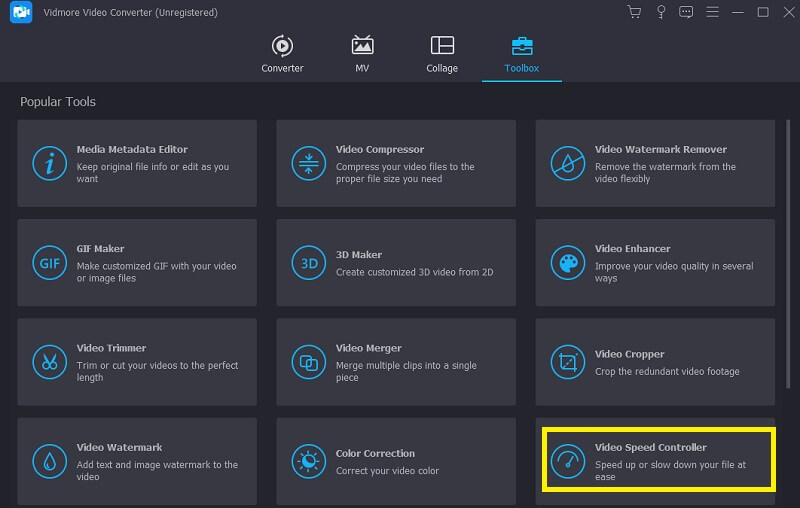This screenshot has height=508, width=800.
Task: Click the Video Enhancer palette icon
Action: [568, 262]
